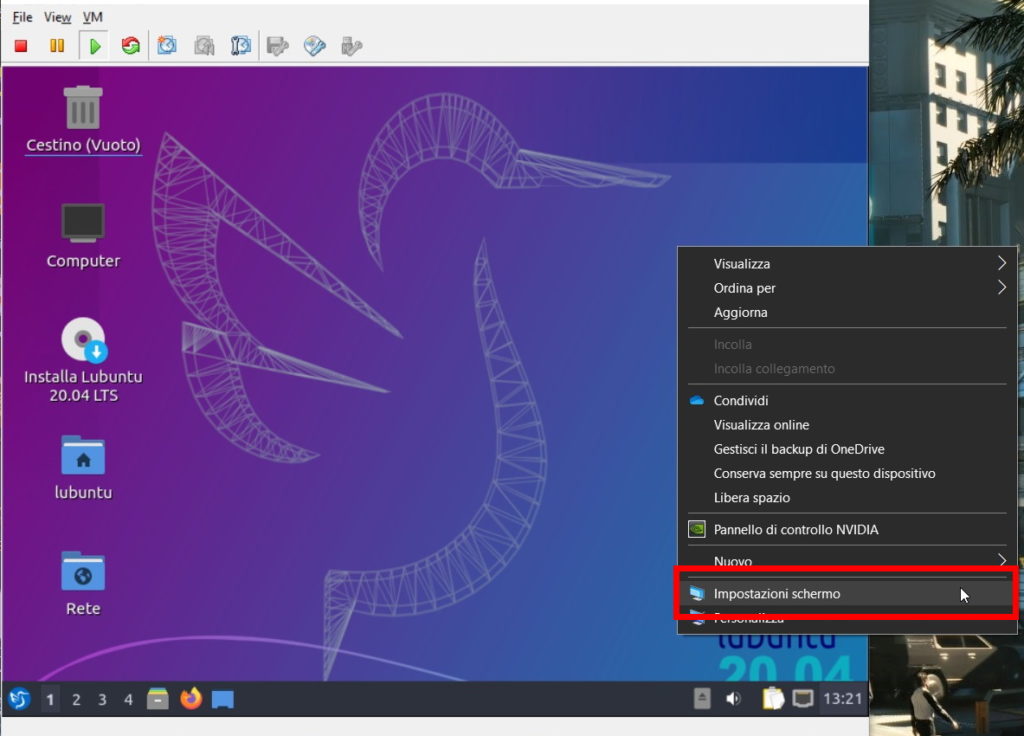
Task: Launch Firefox from the Lubuntu panel
Action: click(191, 699)
